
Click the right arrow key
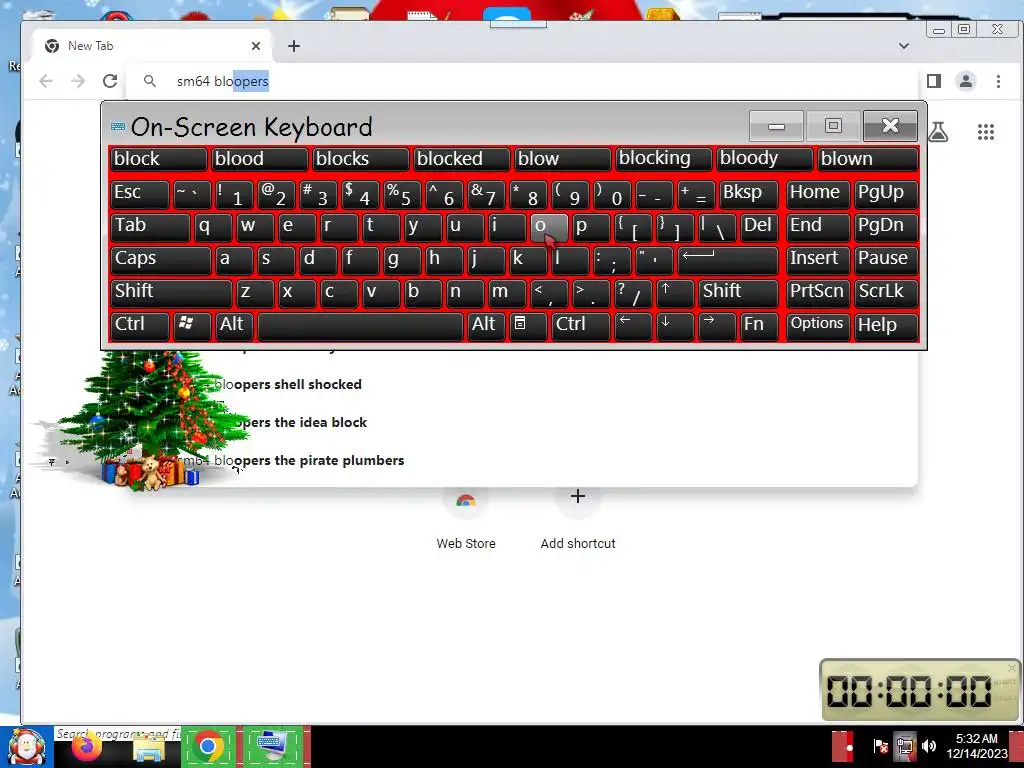click(x=716, y=325)
